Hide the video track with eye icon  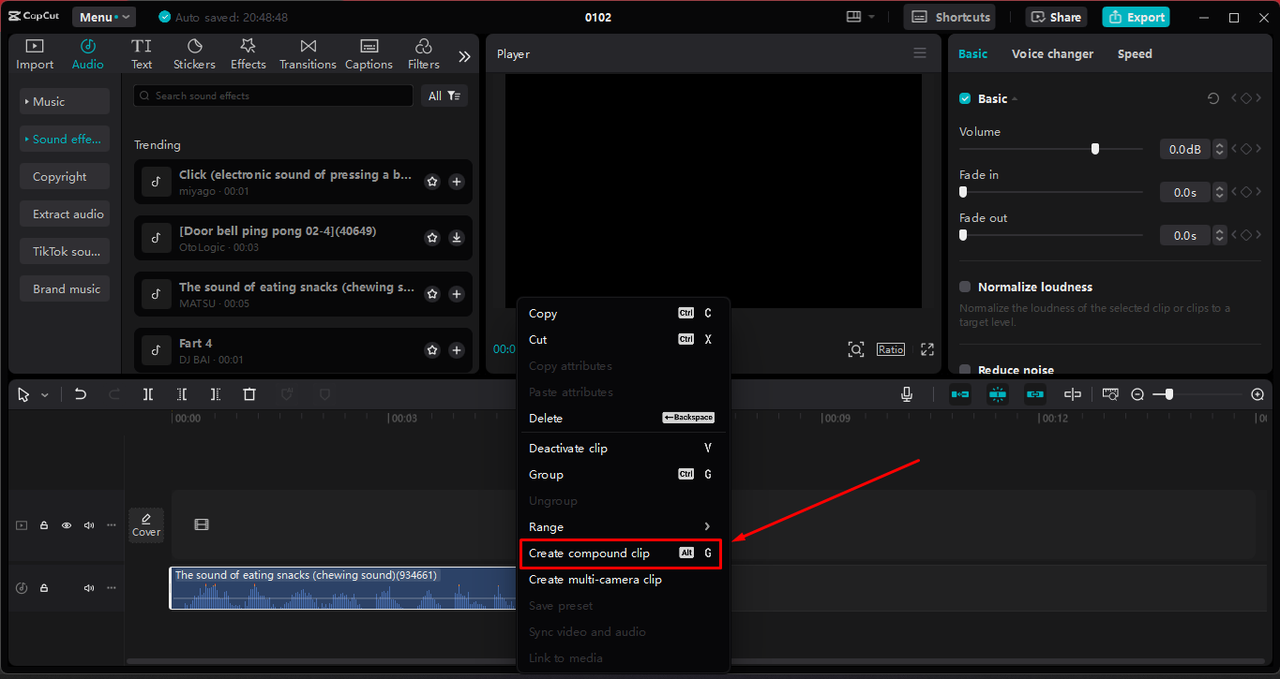click(x=67, y=525)
